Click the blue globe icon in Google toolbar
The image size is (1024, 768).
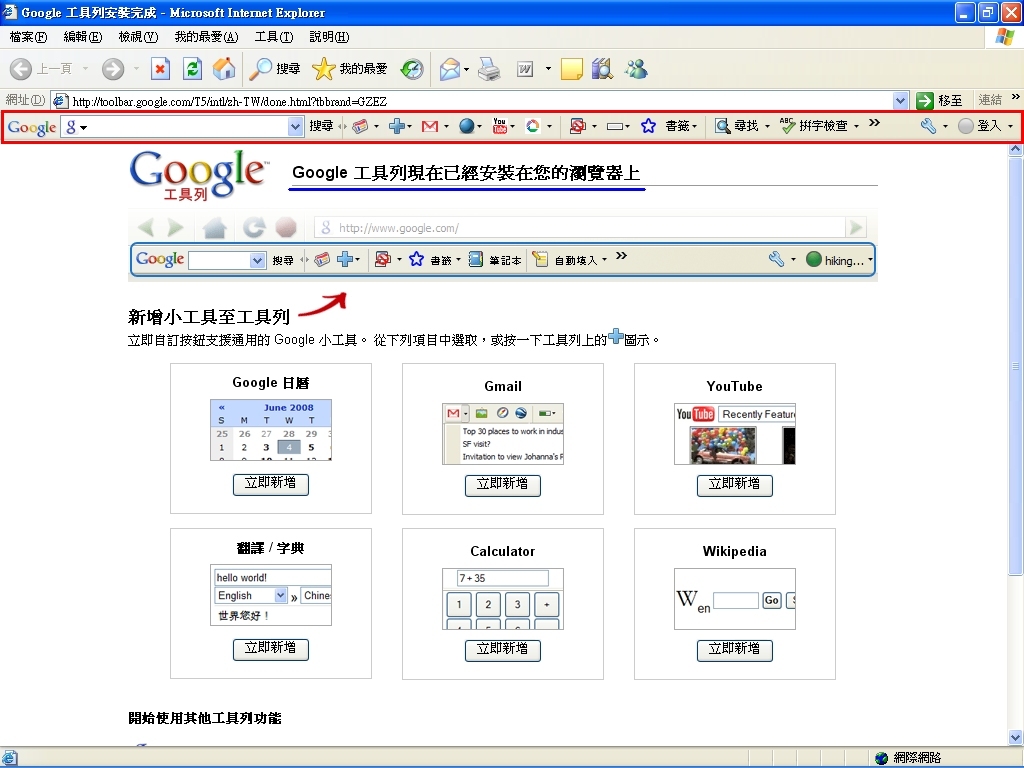(466, 126)
